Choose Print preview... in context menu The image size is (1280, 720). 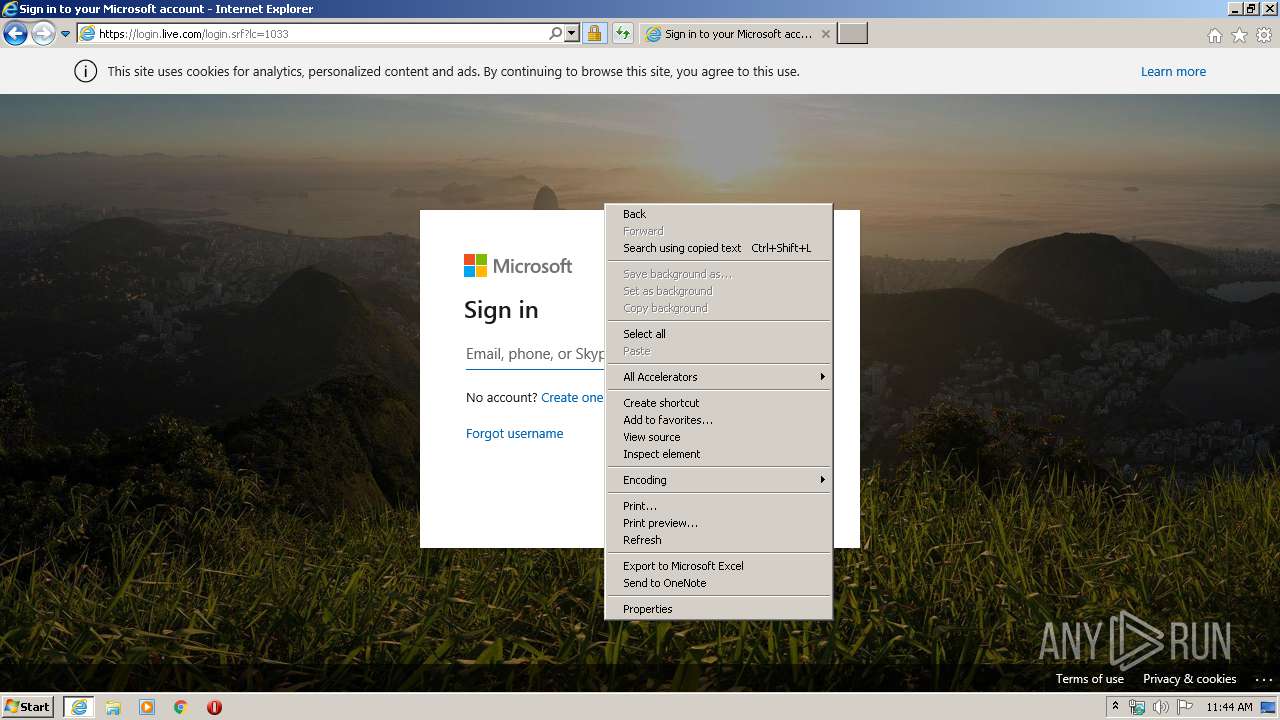pyautogui.click(x=719, y=523)
